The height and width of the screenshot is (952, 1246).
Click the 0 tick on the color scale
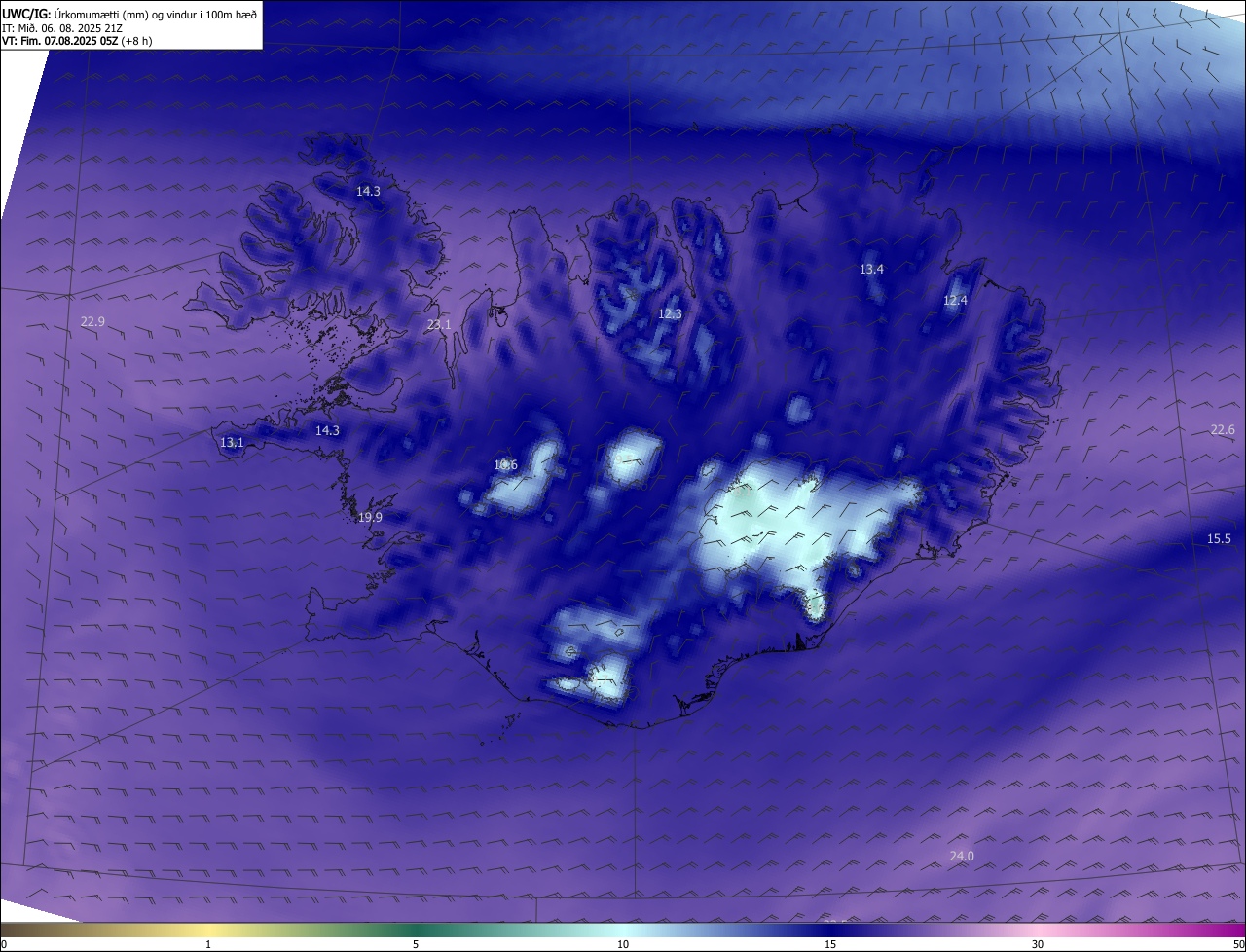tap(4, 944)
